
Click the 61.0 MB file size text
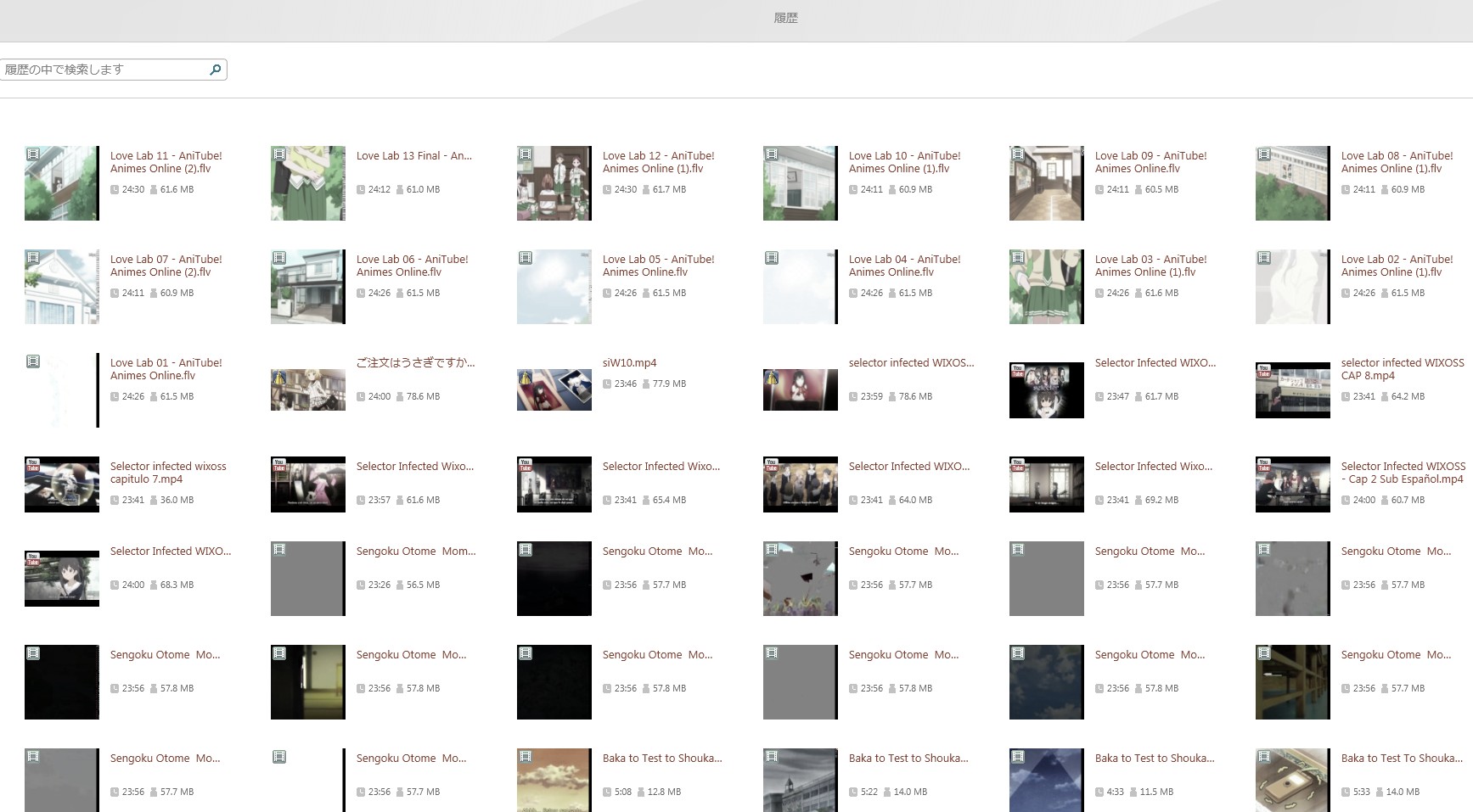424,190
